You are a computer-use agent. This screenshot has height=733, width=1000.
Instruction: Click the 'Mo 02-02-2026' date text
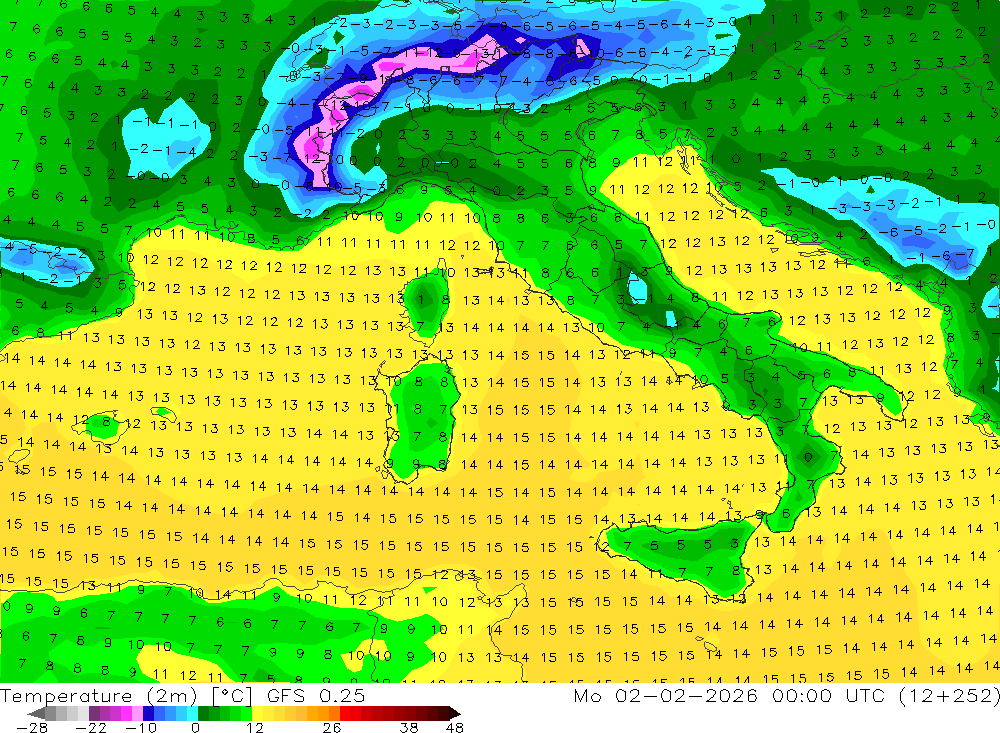tap(666, 696)
